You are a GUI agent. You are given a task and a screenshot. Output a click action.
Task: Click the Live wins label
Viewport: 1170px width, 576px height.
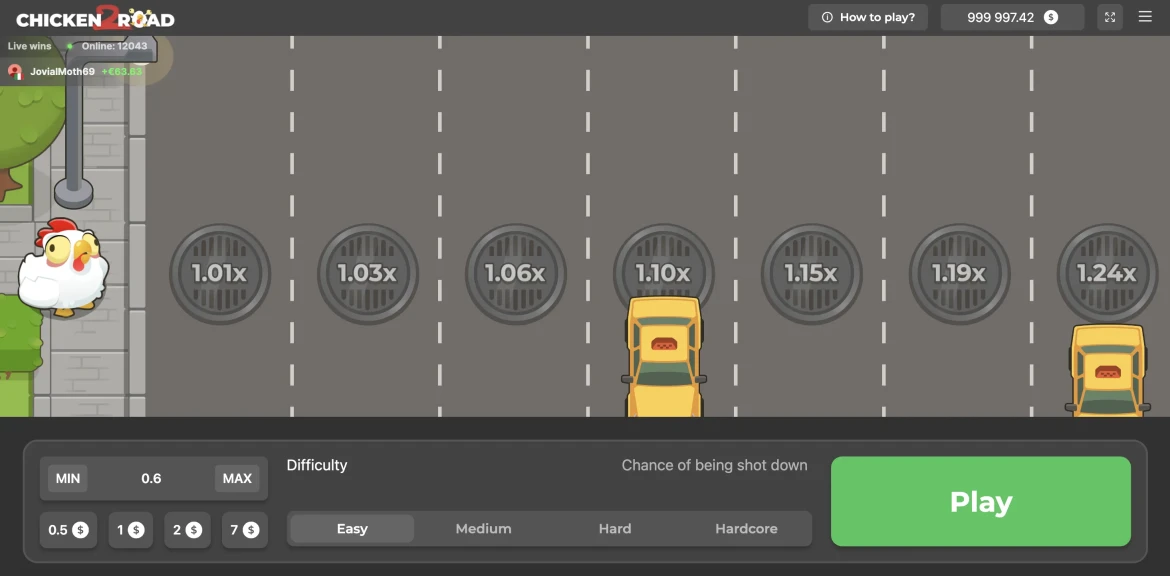[x=30, y=46]
